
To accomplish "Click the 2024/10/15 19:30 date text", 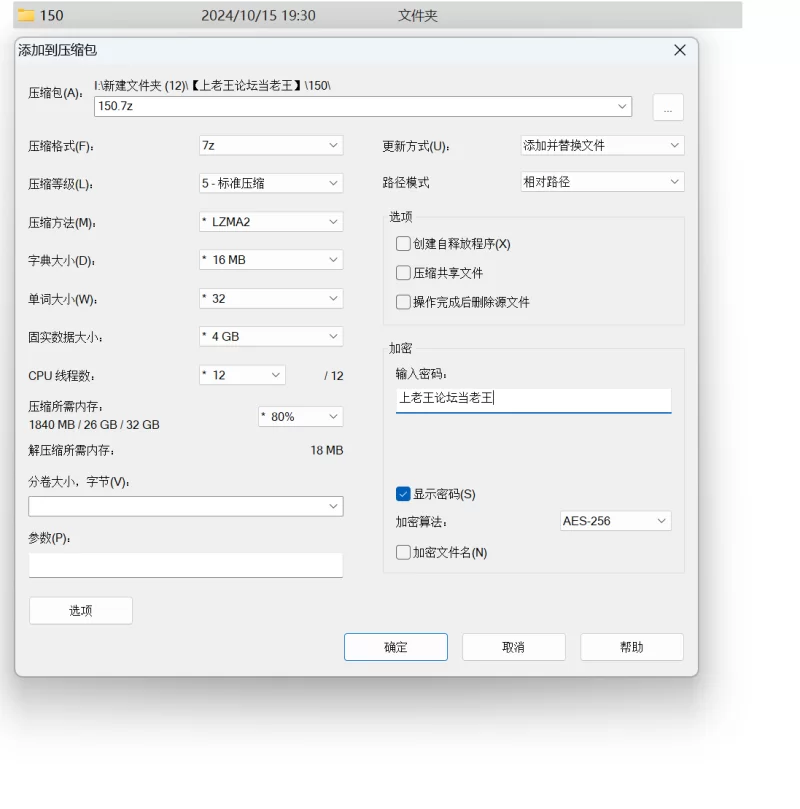I will coord(258,15).
